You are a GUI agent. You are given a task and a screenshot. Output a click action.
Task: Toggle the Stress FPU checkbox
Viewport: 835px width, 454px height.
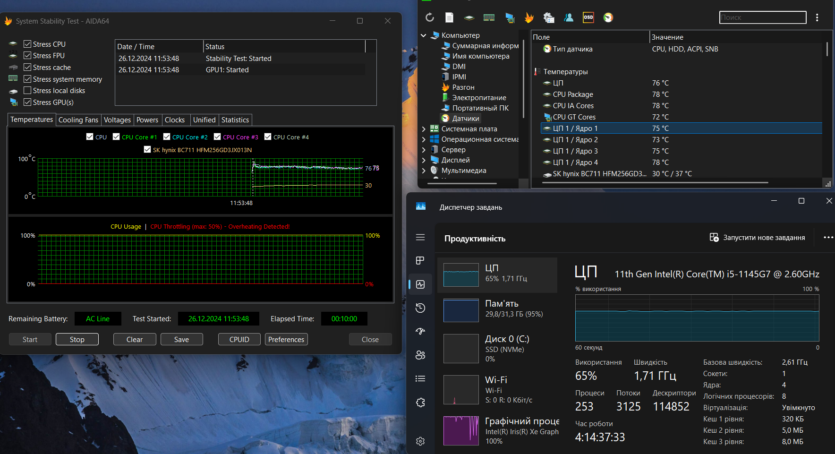coord(27,55)
